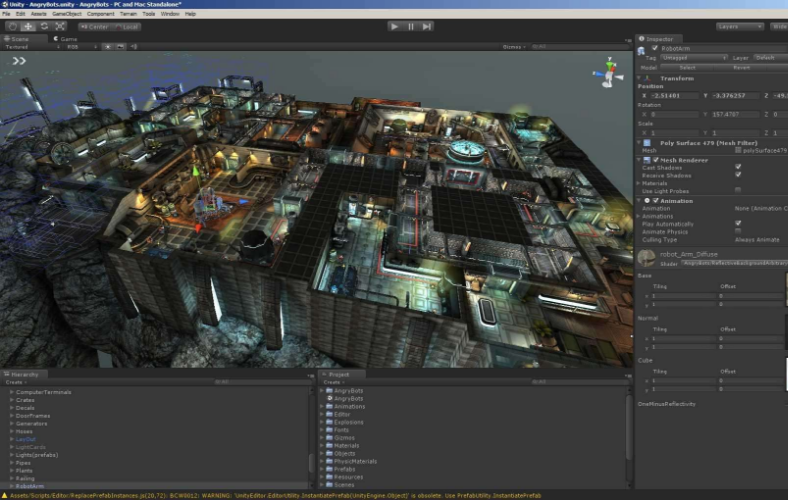Click the AngryBots scene file icon

(x=328, y=398)
